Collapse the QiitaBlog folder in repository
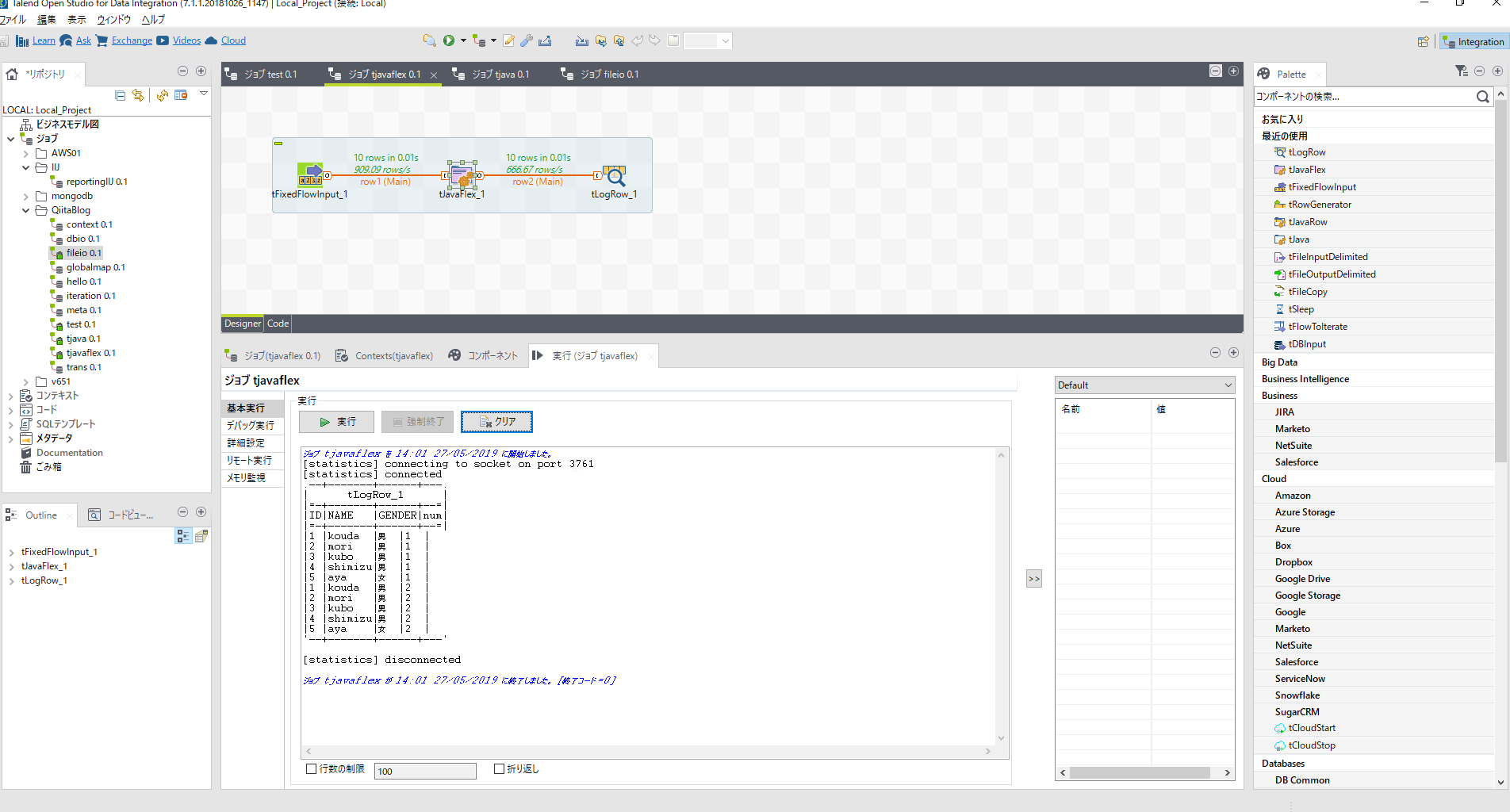 (x=25, y=210)
